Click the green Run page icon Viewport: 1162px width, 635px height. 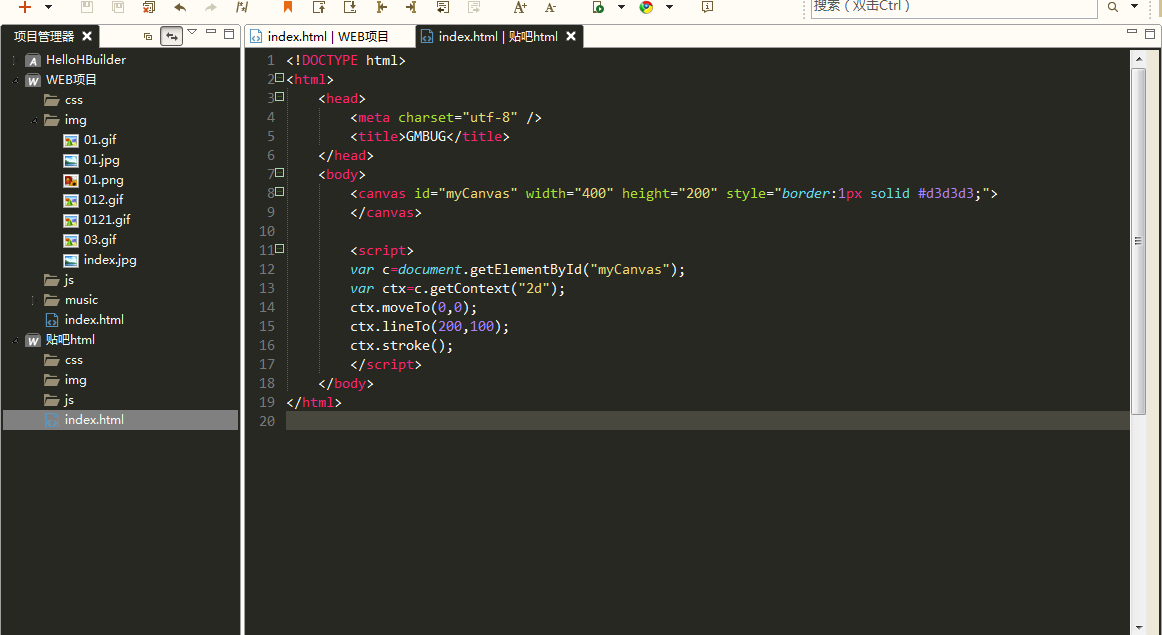(598, 7)
